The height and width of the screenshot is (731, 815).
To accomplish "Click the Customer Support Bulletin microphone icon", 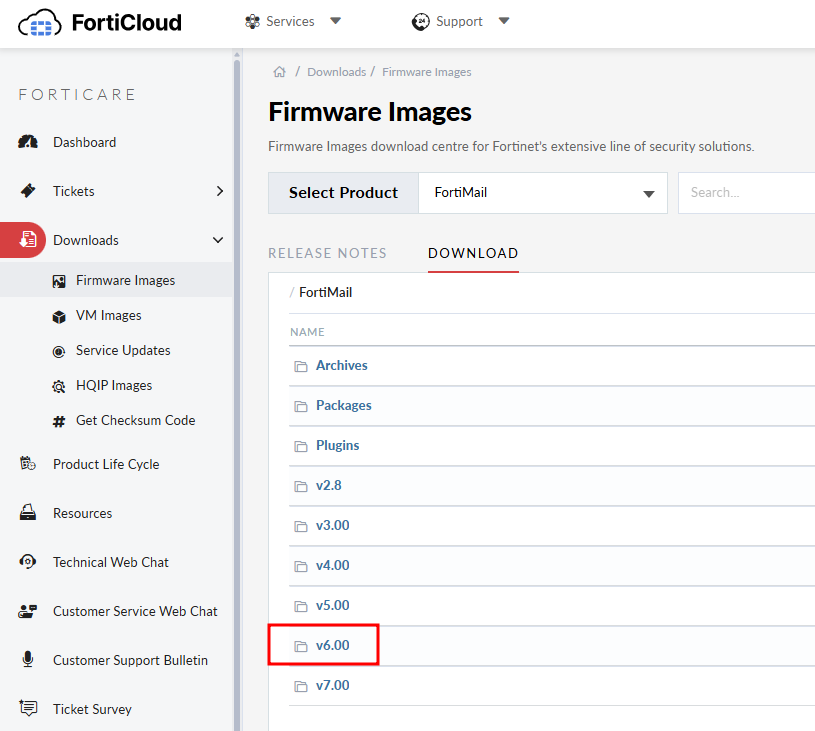I will (28, 660).
